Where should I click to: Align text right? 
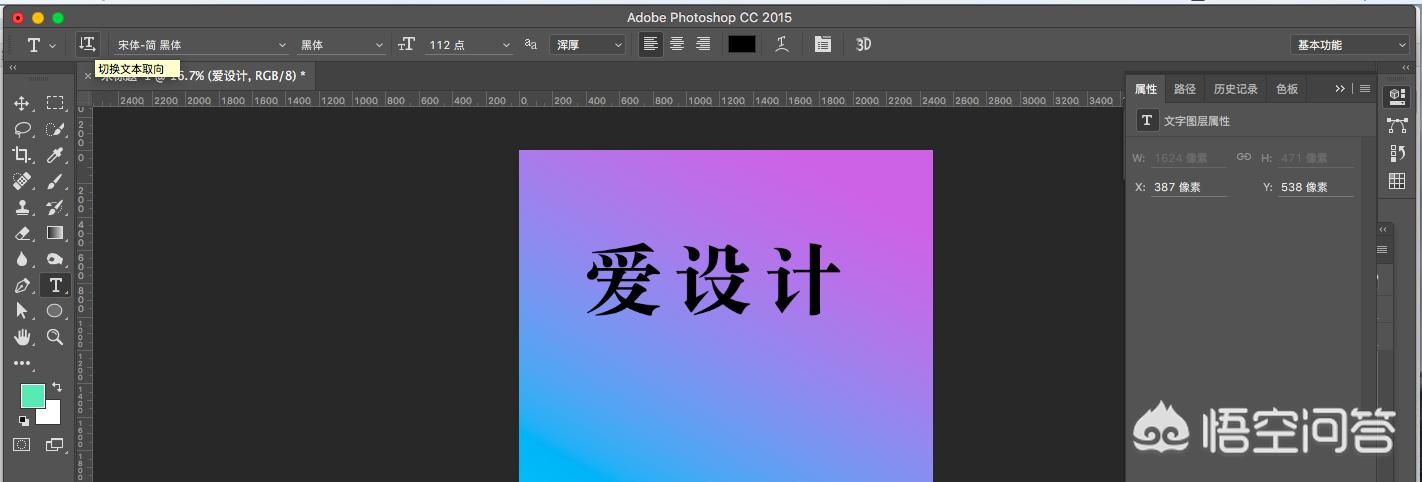coord(703,44)
